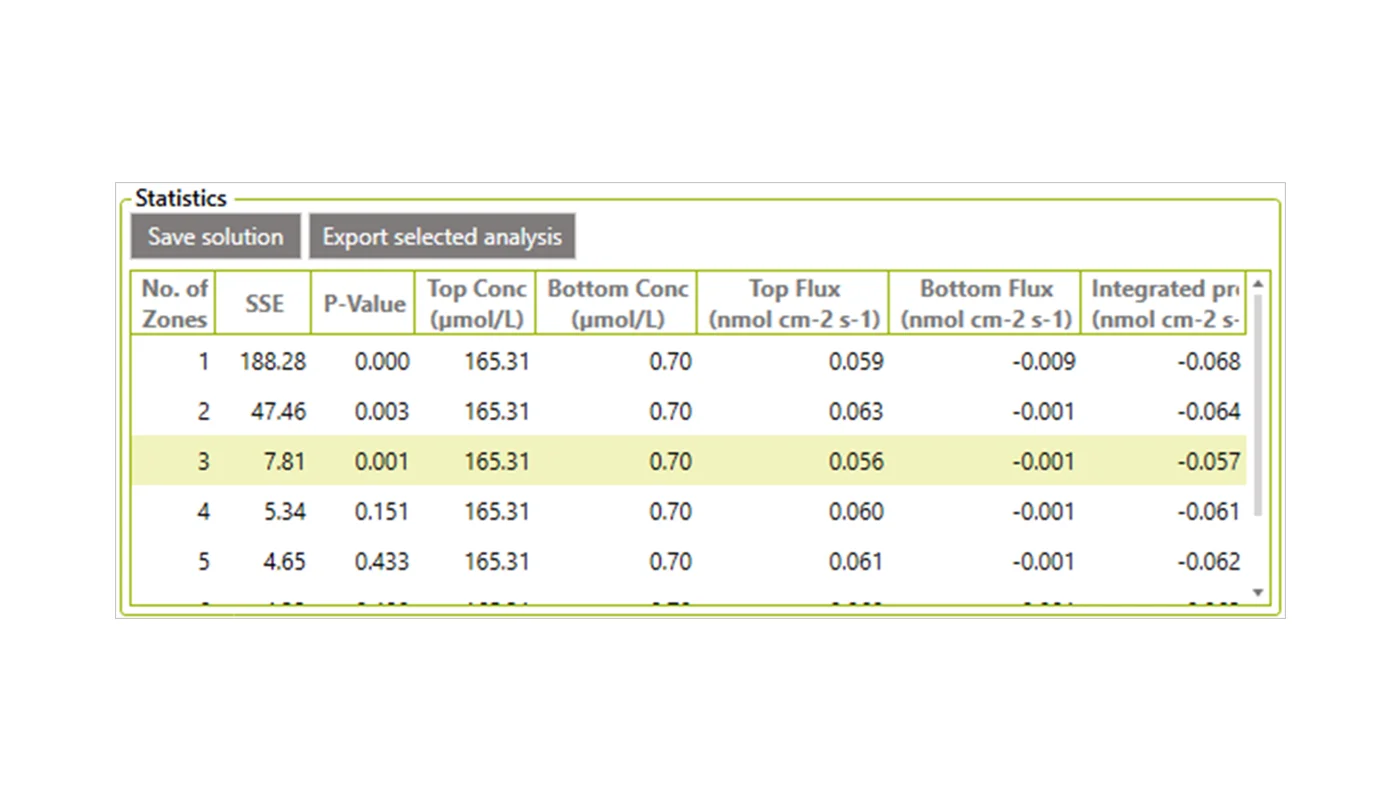Sort by No. of Zones column header
The width and height of the screenshot is (1400, 800).
click(174, 304)
